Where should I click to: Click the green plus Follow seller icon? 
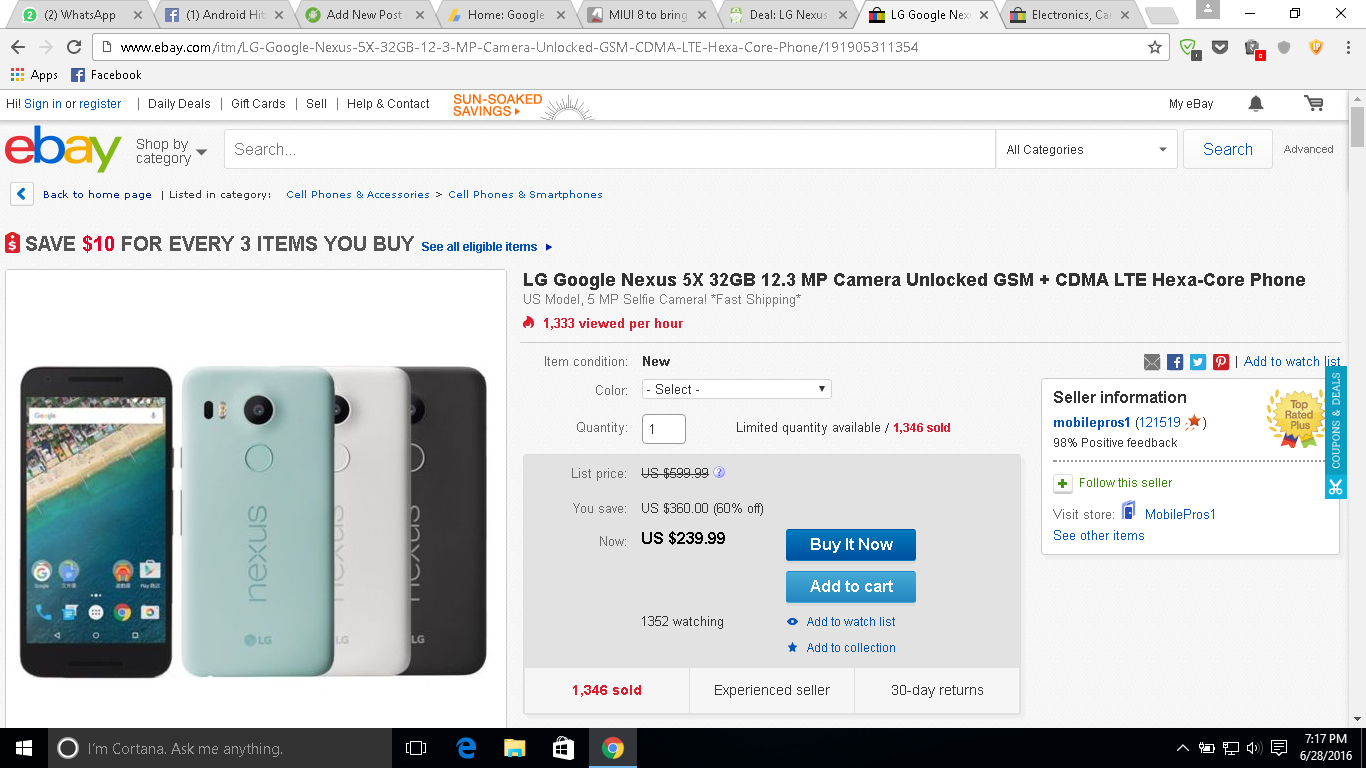(x=1063, y=483)
